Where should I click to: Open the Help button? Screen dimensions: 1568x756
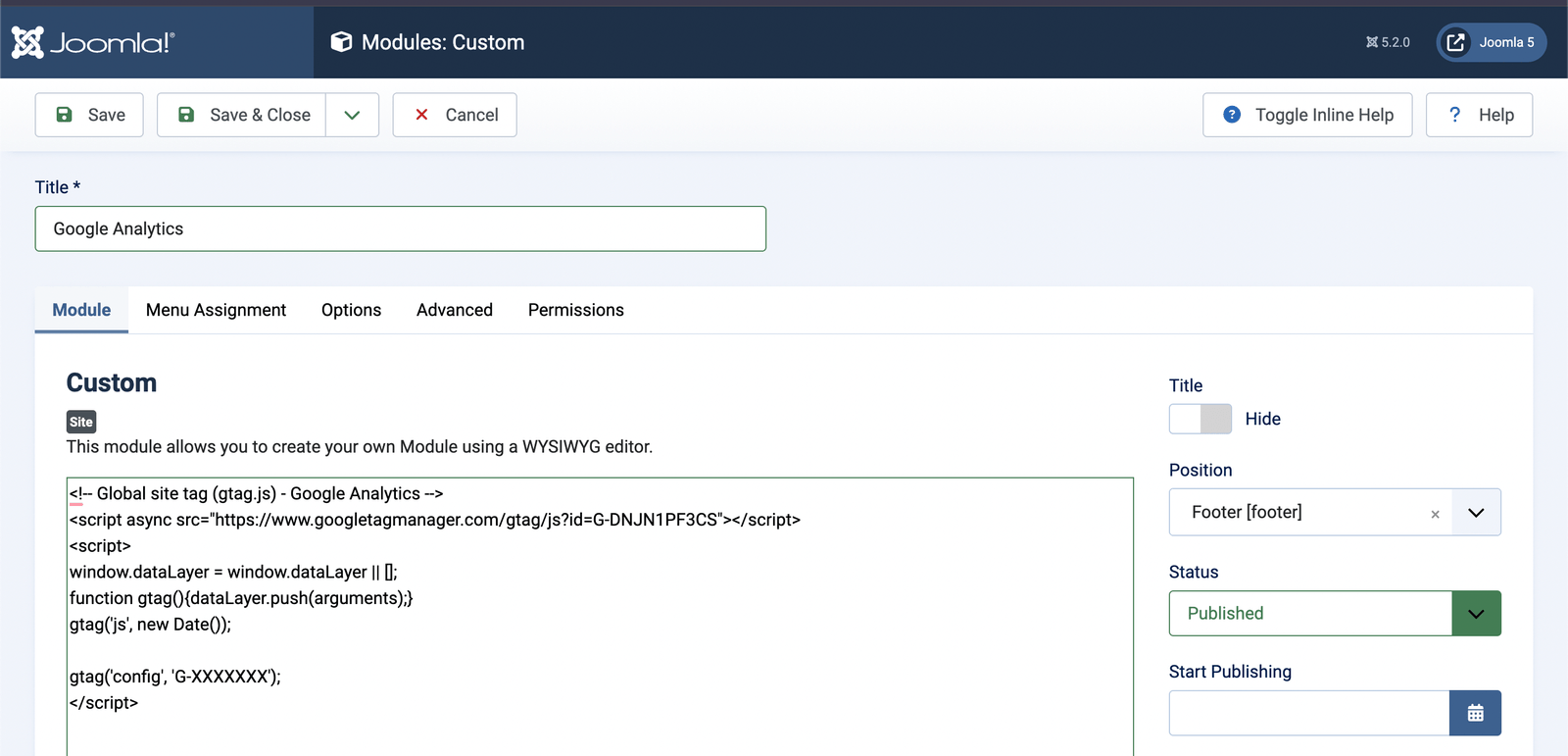coord(1479,115)
